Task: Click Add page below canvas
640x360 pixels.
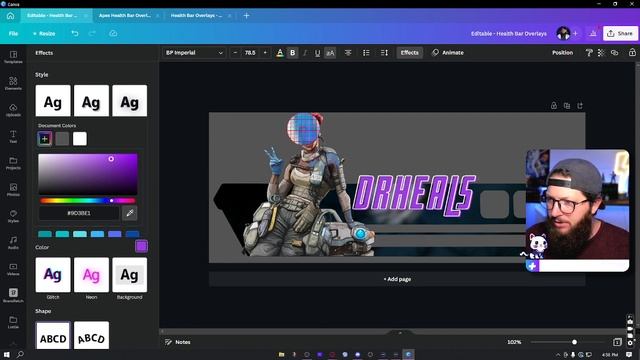Action: (397, 279)
